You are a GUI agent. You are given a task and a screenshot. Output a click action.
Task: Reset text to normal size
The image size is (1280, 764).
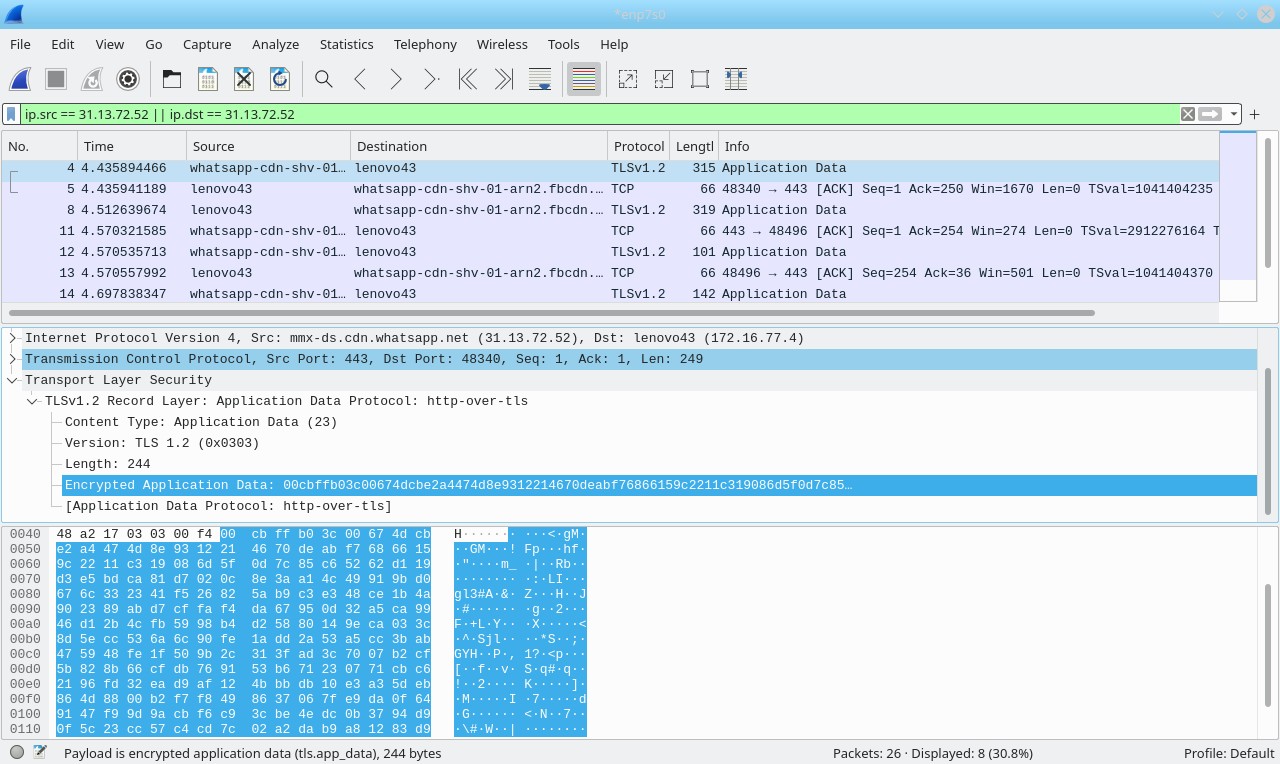700,79
